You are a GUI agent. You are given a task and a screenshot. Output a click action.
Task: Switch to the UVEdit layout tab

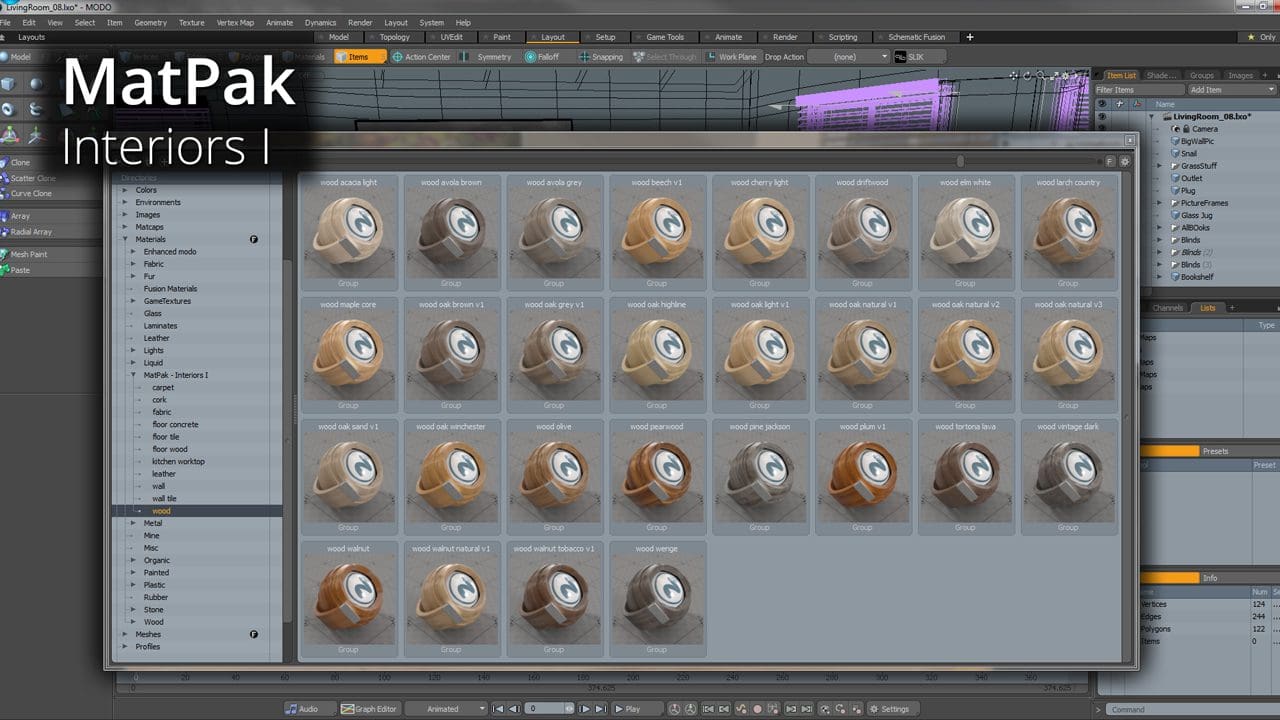(x=451, y=37)
